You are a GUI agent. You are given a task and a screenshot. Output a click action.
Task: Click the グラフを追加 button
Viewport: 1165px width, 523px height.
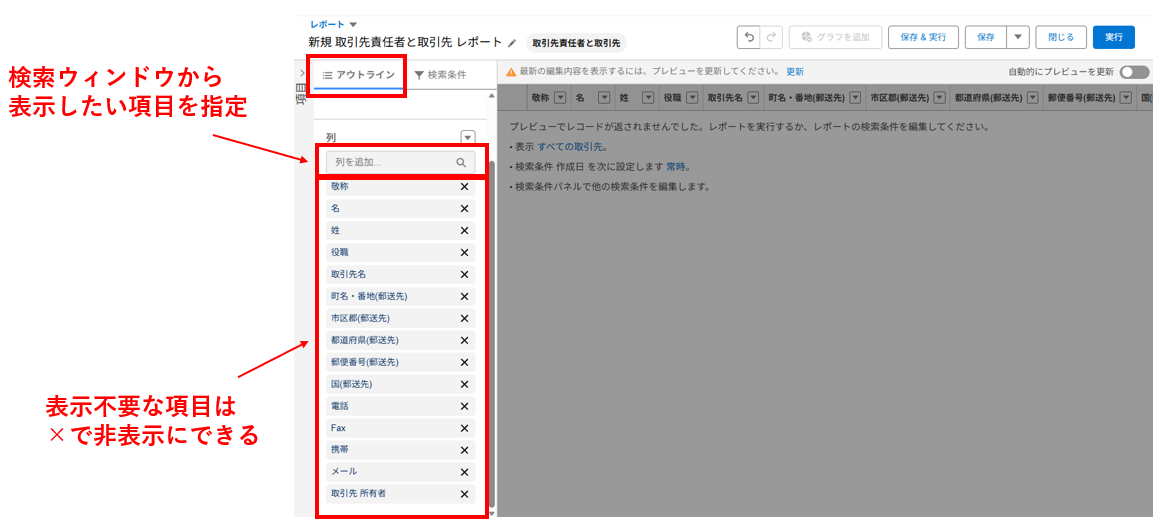835,36
